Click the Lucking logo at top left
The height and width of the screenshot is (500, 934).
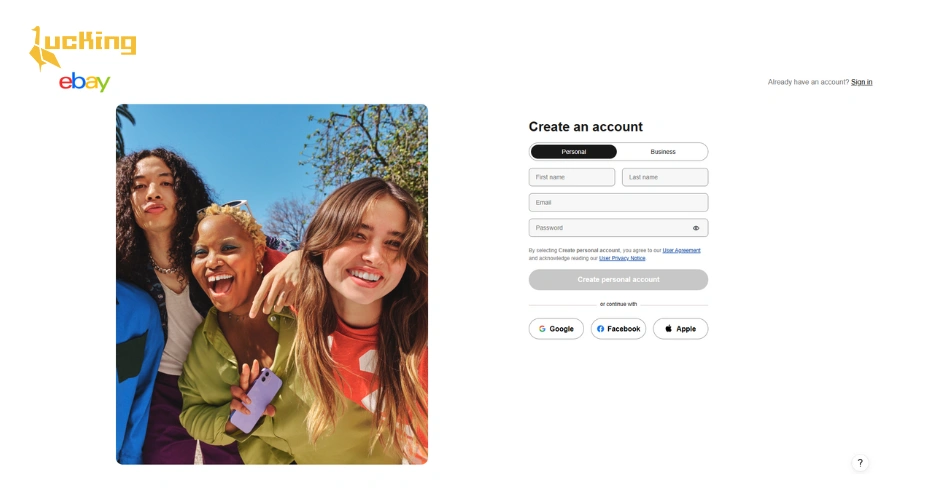[83, 48]
